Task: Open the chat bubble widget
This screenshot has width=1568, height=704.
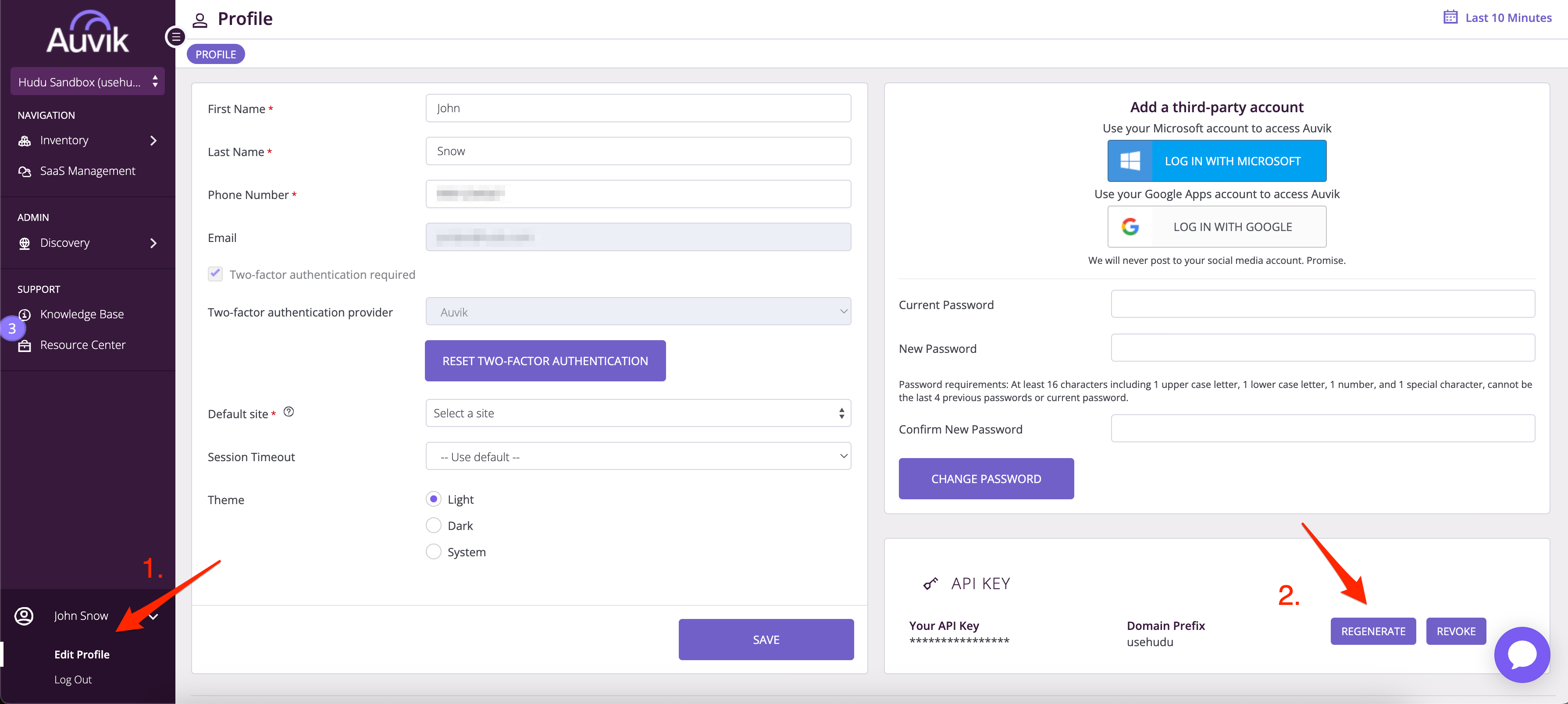Action: coord(1522,655)
